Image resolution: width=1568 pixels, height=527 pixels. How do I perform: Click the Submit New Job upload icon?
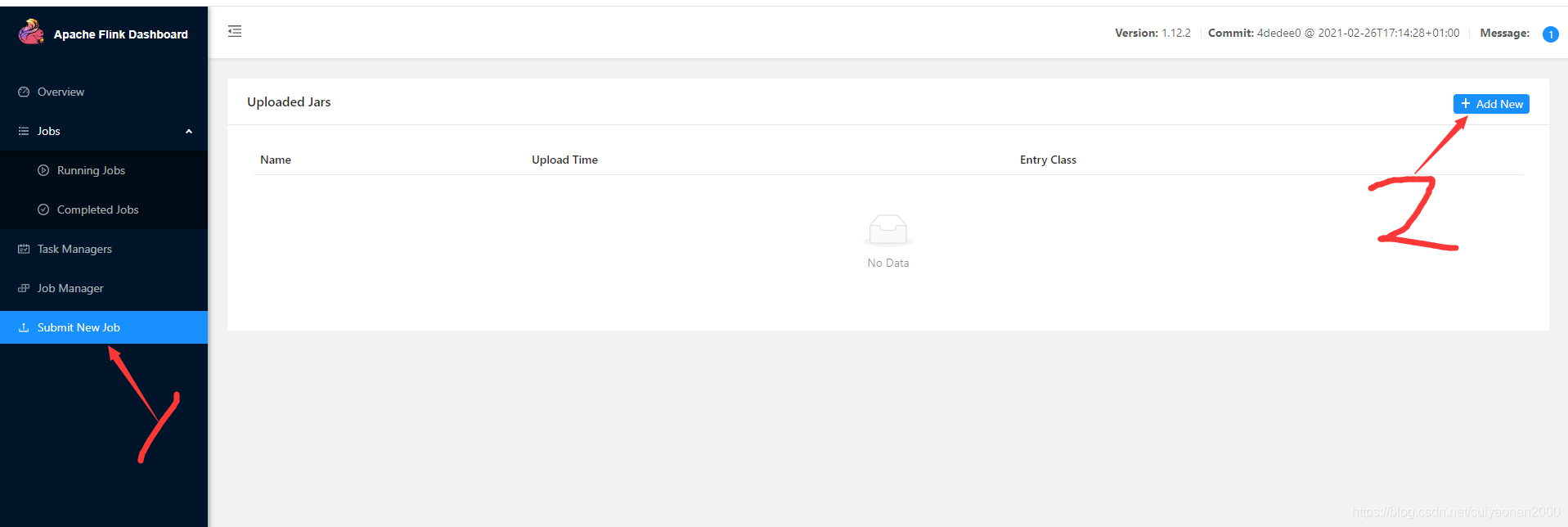click(24, 327)
